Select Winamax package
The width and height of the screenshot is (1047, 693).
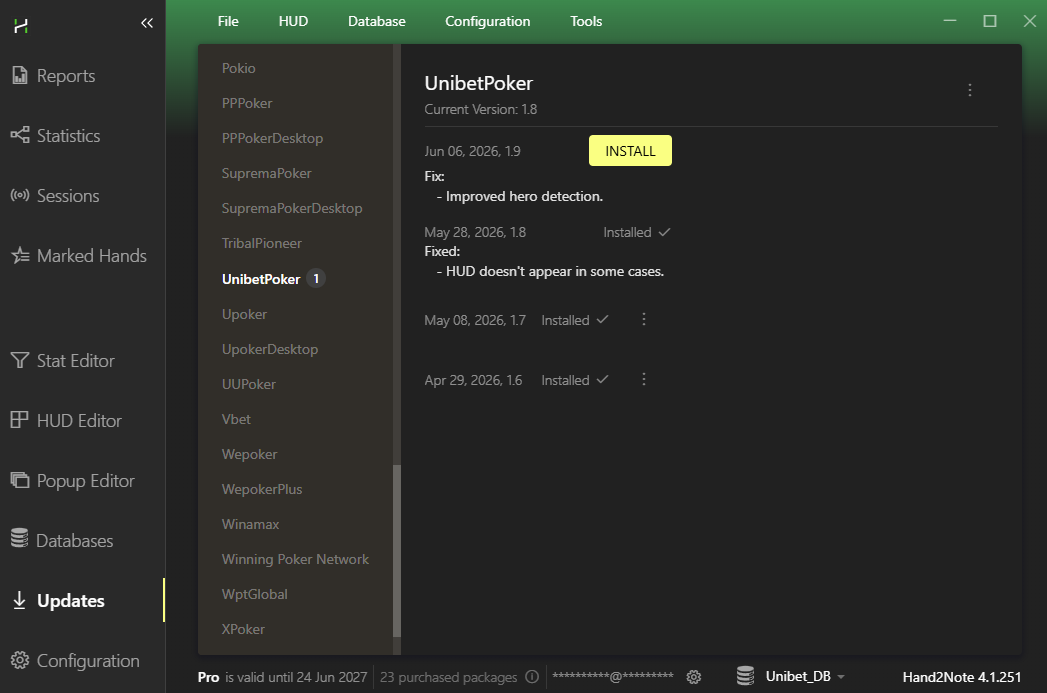pos(250,524)
